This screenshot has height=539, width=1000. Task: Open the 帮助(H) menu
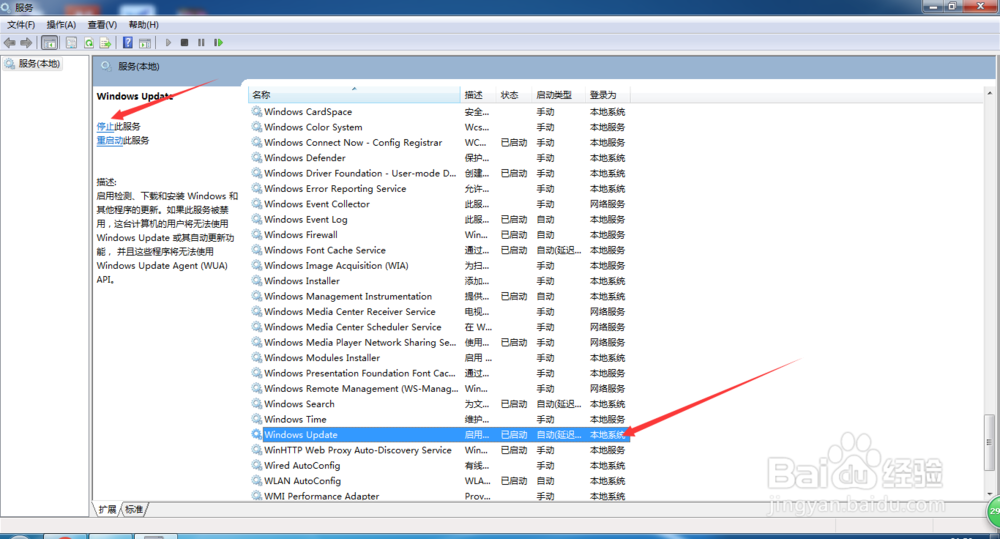(143, 25)
